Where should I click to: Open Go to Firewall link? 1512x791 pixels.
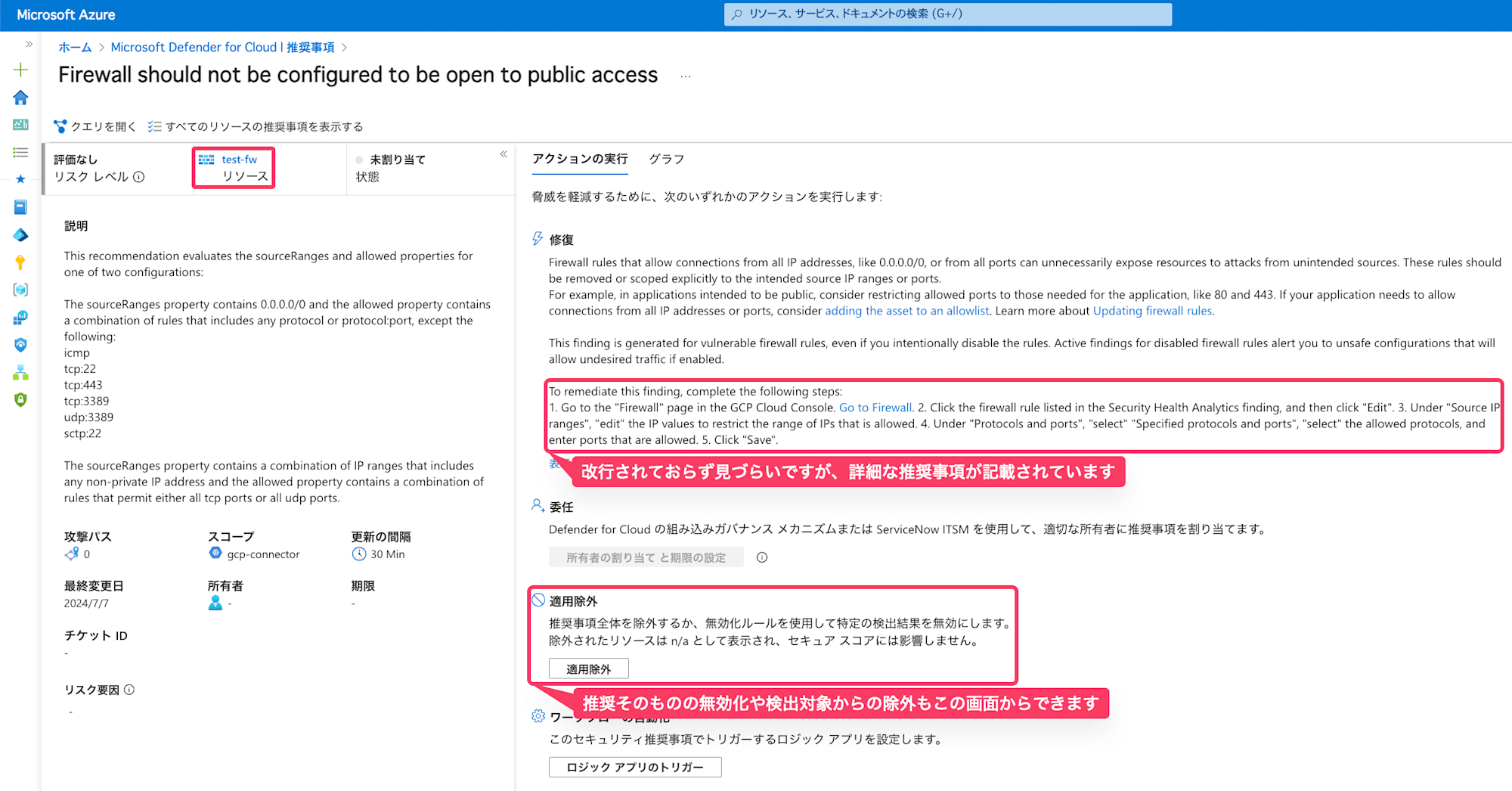pyautogui.click(x=875, y=408)
